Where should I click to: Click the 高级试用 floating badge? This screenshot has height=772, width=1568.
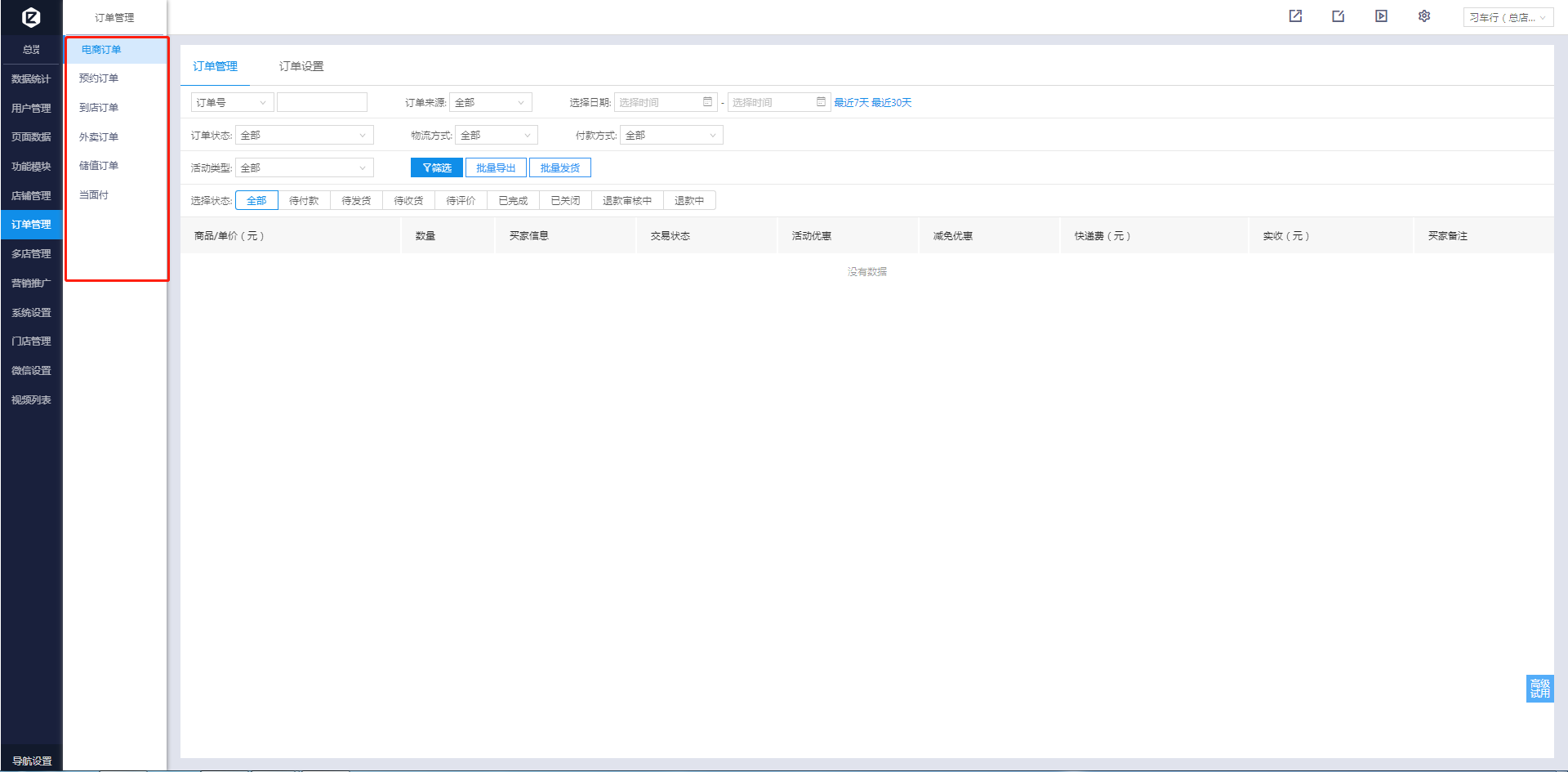[x=1539, y=689]
